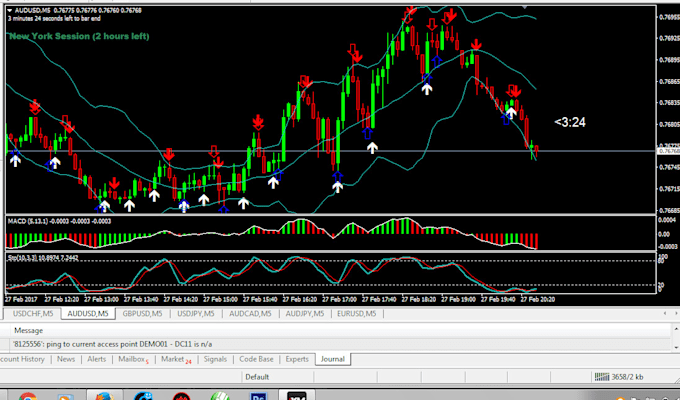The width and height of the screenshot is (680, 400).
Task: Open the AUDCAD,M5 chart tab
Action: 250,314
